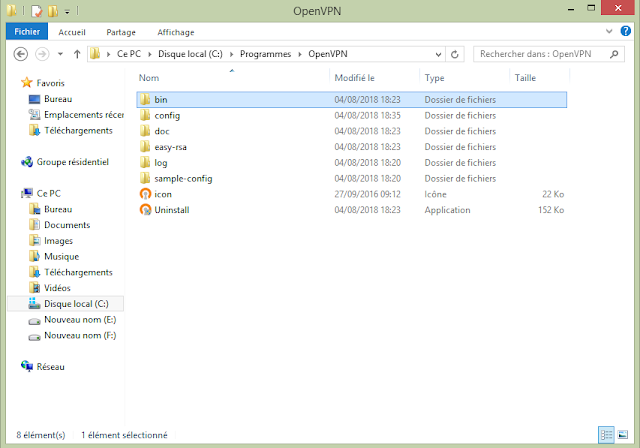
Task: Click the Application type of Uninstall
Action: (447, 210)
